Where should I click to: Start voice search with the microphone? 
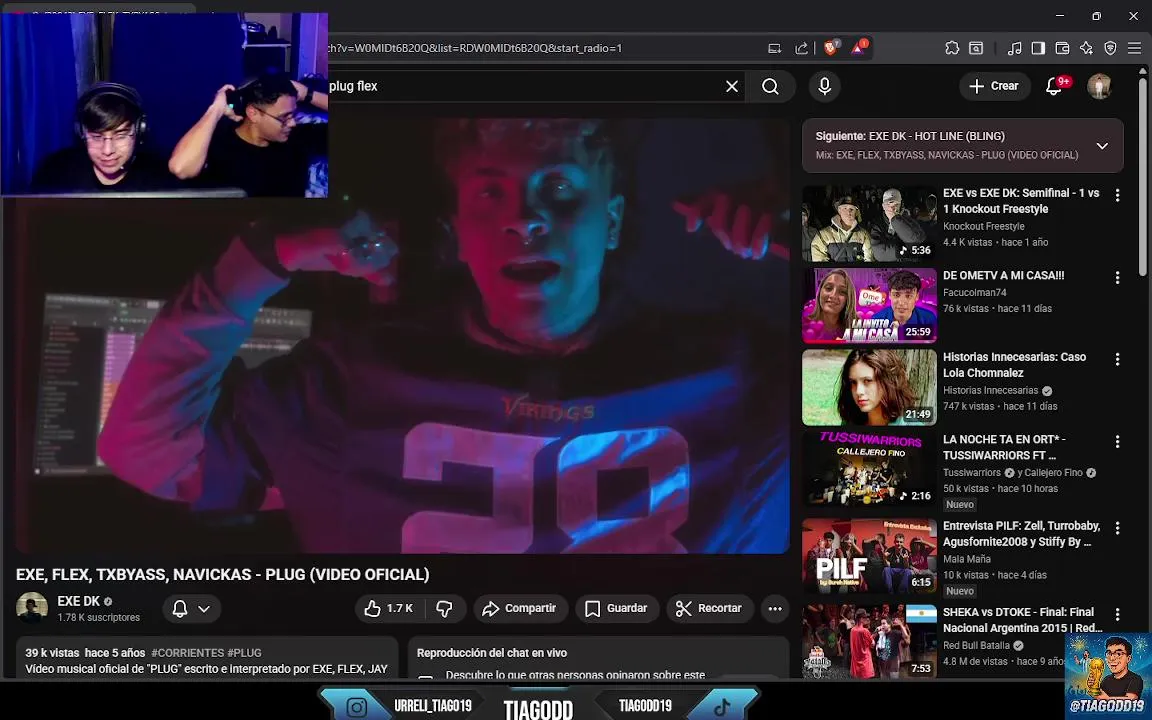click(824, 86)
